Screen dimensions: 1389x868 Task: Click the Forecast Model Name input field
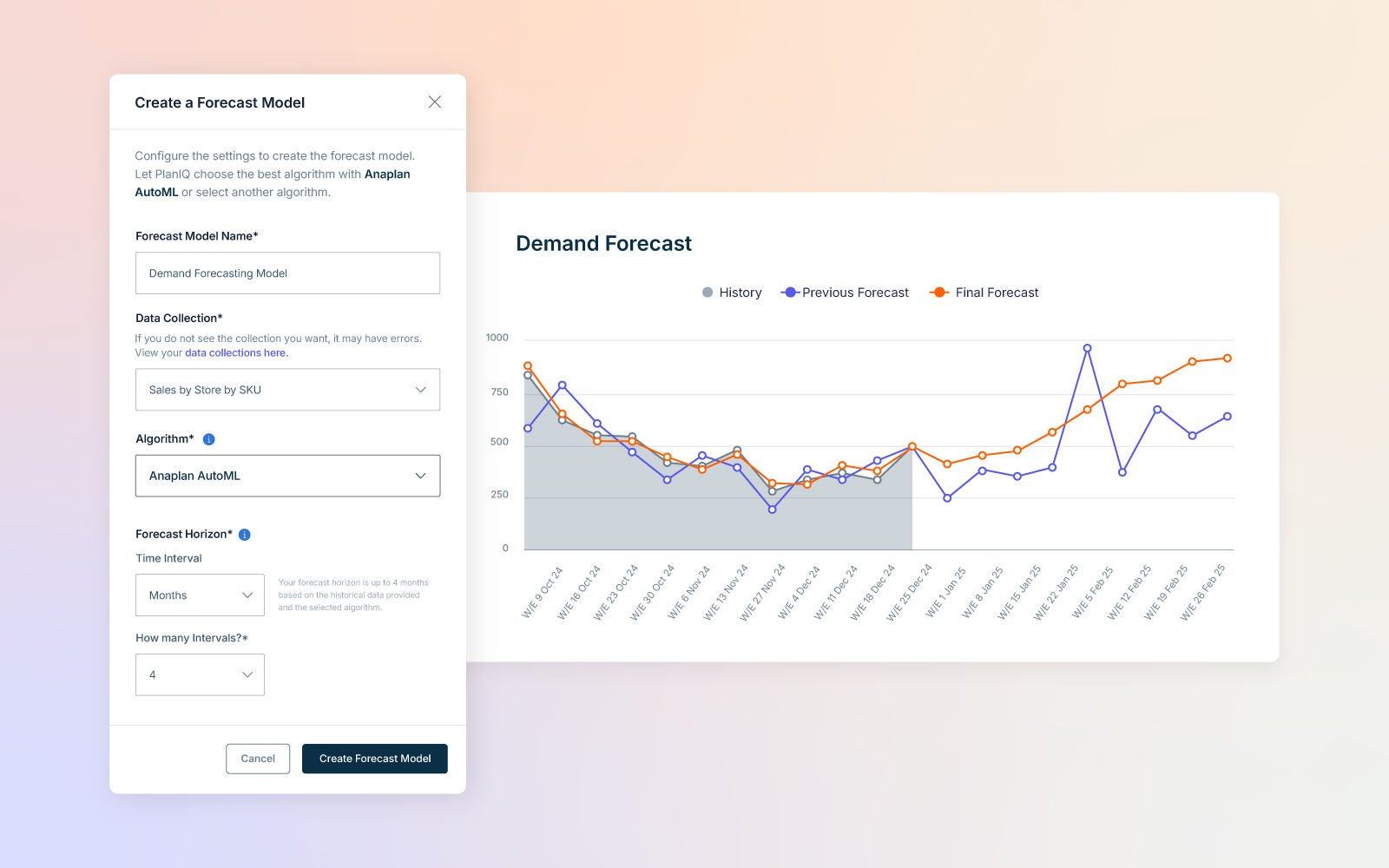(x=287, y=273)
